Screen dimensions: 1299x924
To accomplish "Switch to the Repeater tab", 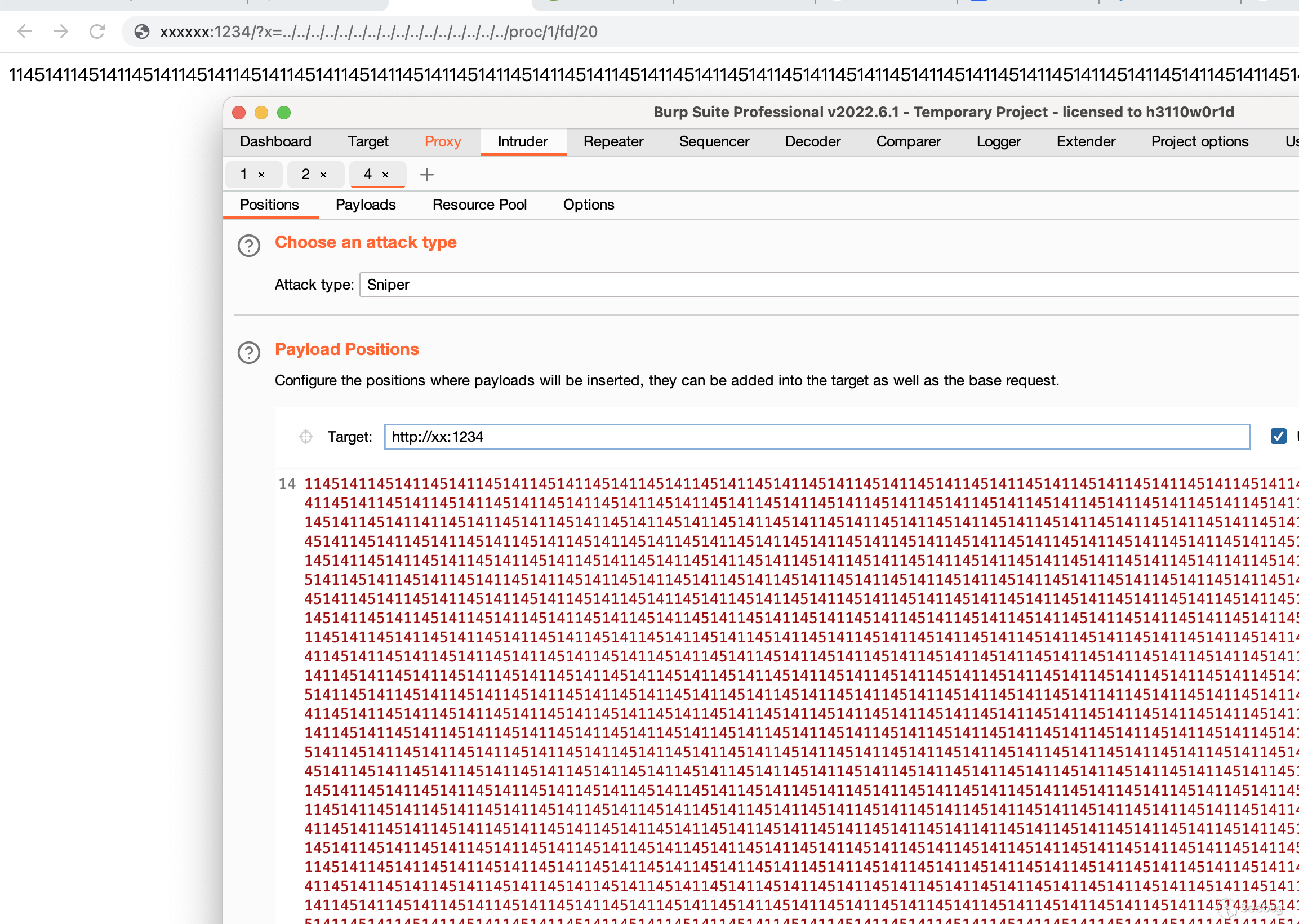I will coord(613,141).
